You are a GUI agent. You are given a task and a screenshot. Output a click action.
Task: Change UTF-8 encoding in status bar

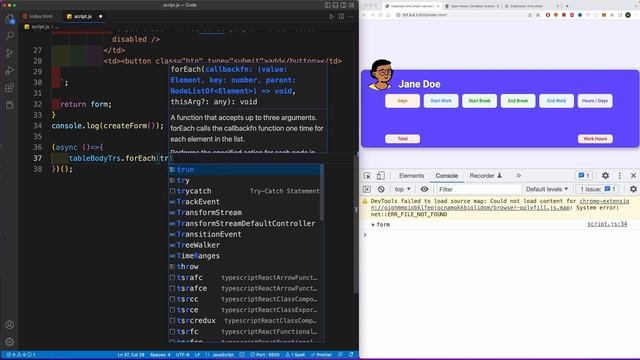tap(182, 355)
